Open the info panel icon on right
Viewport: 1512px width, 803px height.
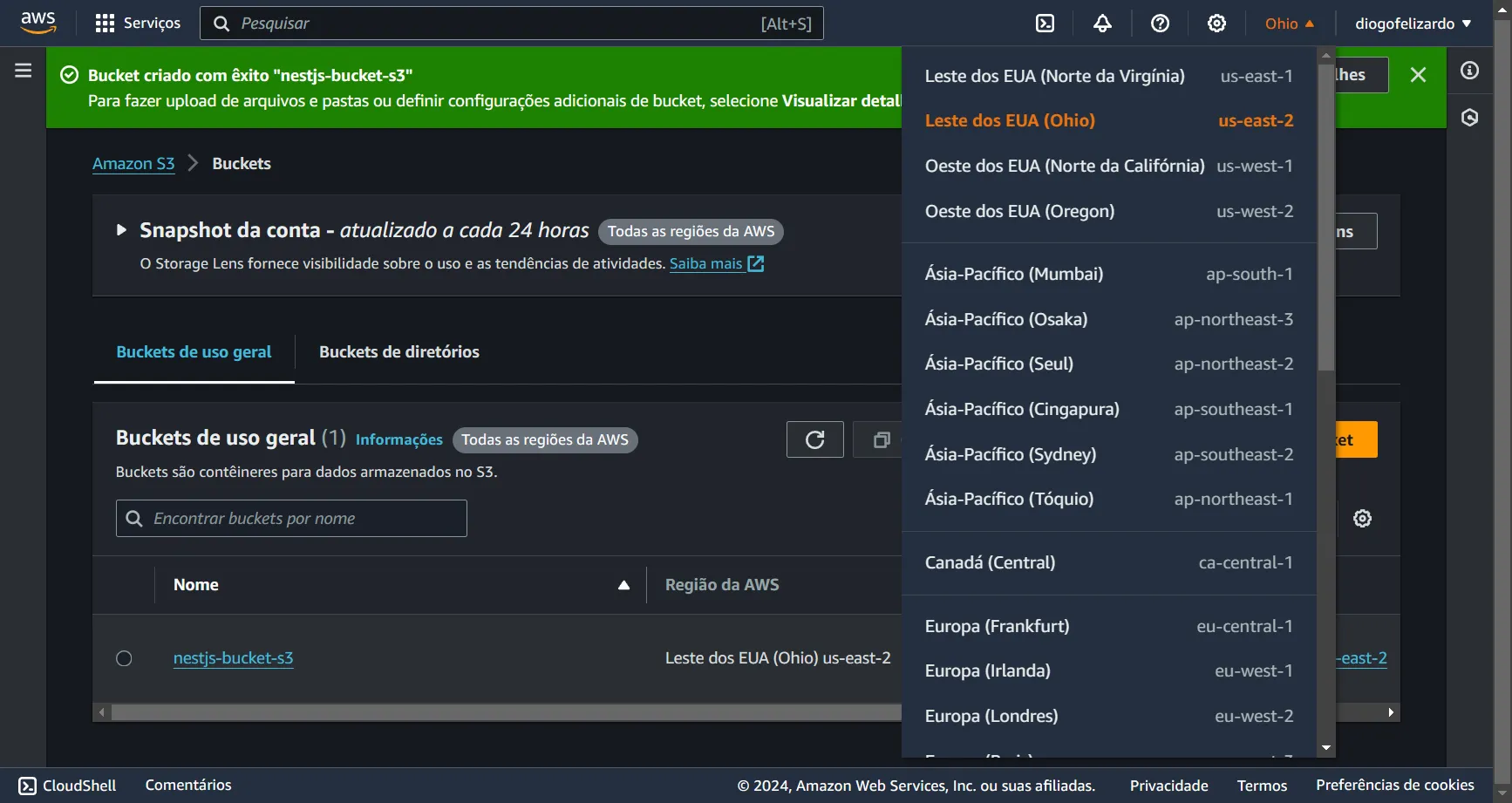pos(1470,71)
